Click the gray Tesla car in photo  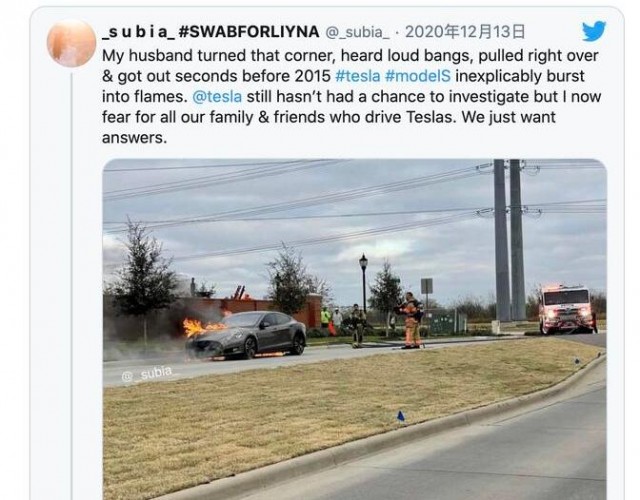[246, 335]
